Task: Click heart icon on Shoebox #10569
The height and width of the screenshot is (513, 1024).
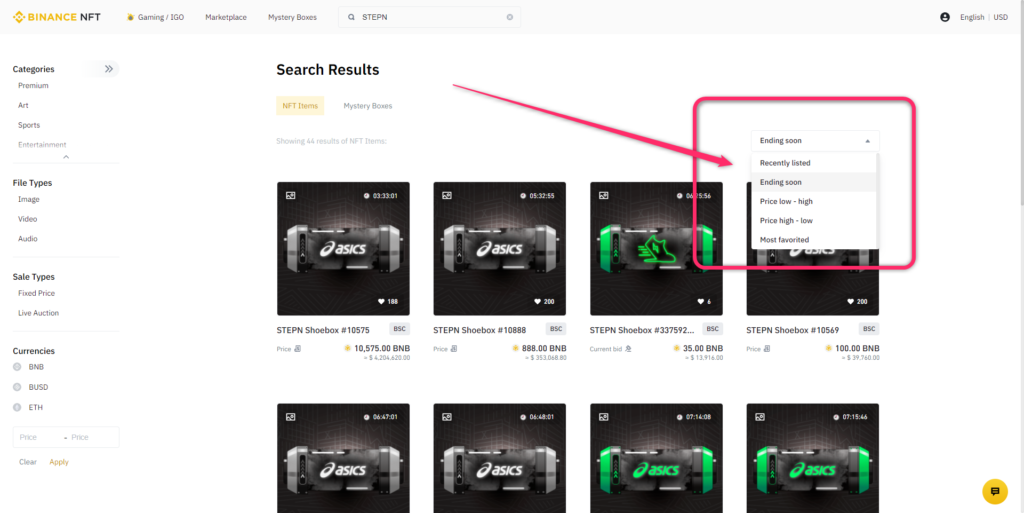Action: 851,302
